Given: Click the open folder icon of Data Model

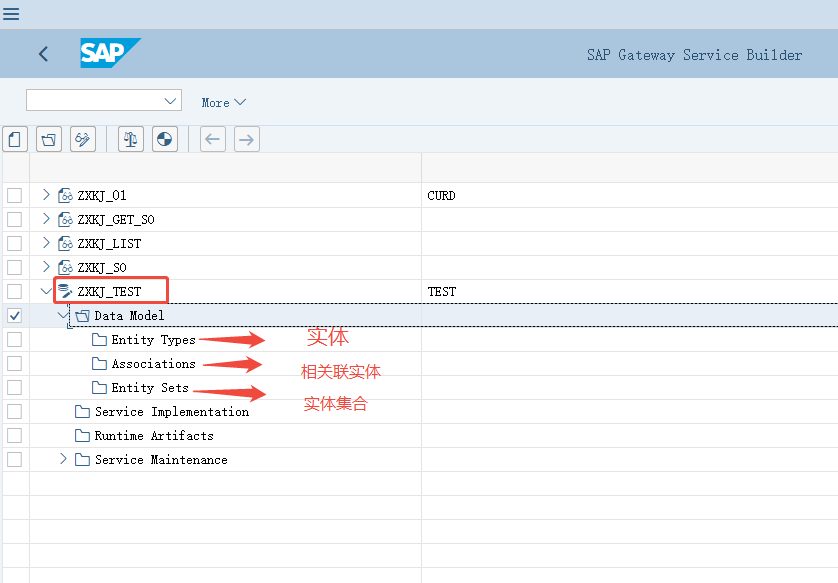Looking at the screenshot, I should [82, 316].
